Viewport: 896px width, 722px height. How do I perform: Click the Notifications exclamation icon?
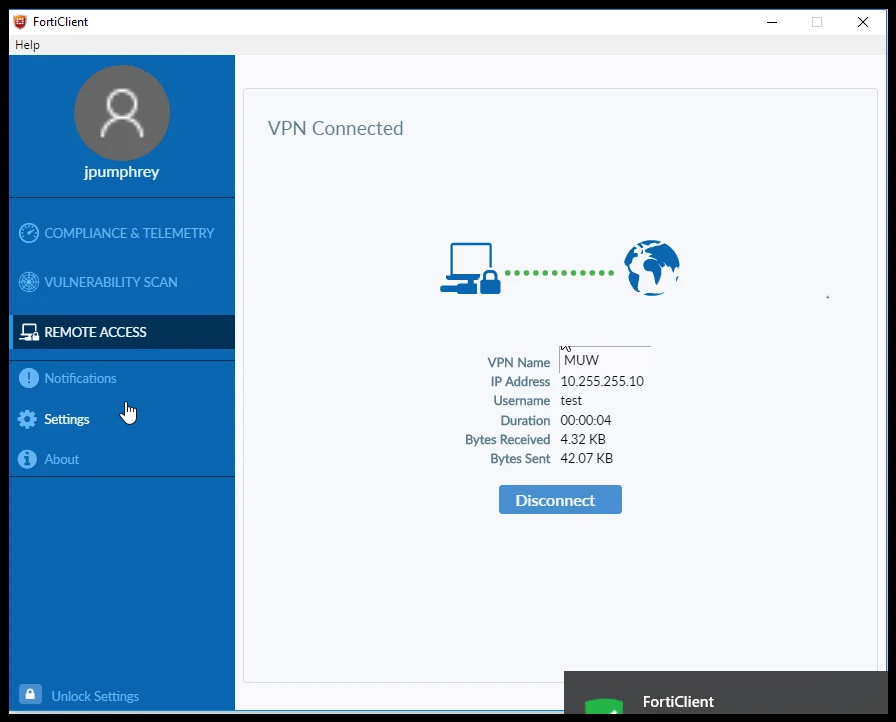pos(28,378)
